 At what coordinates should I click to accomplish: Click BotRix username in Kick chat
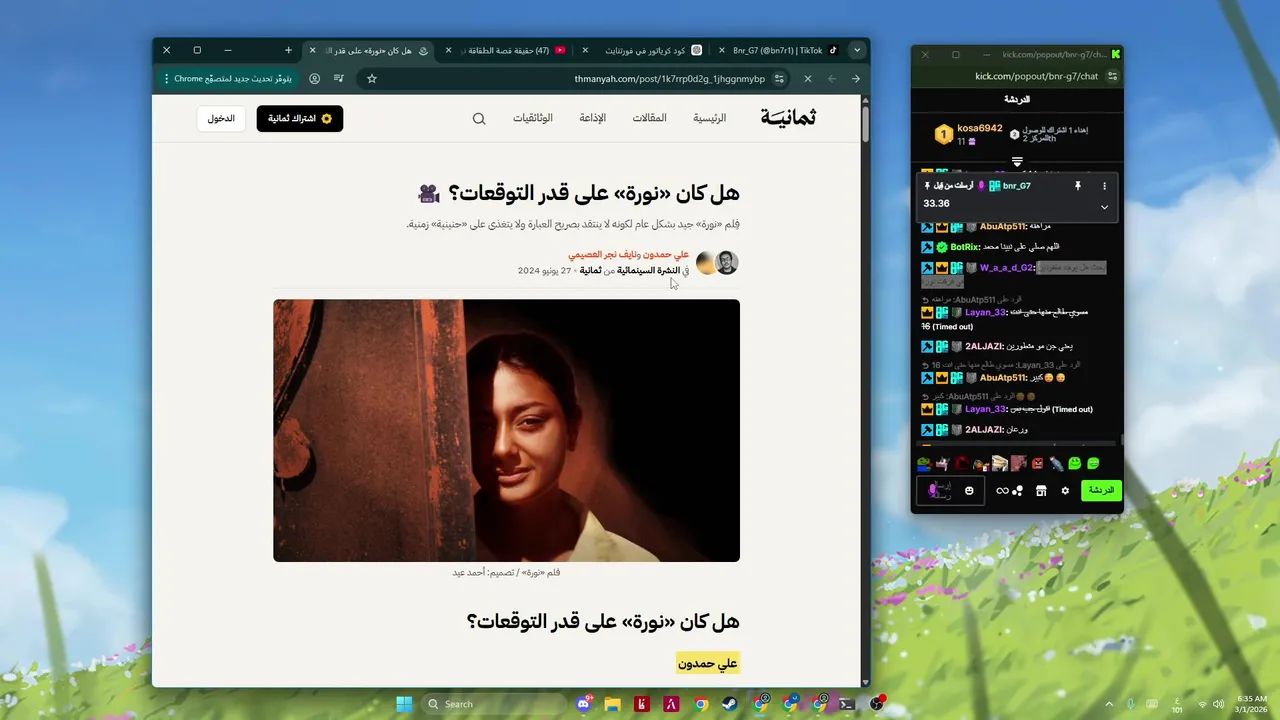click(x=964, y=247)
